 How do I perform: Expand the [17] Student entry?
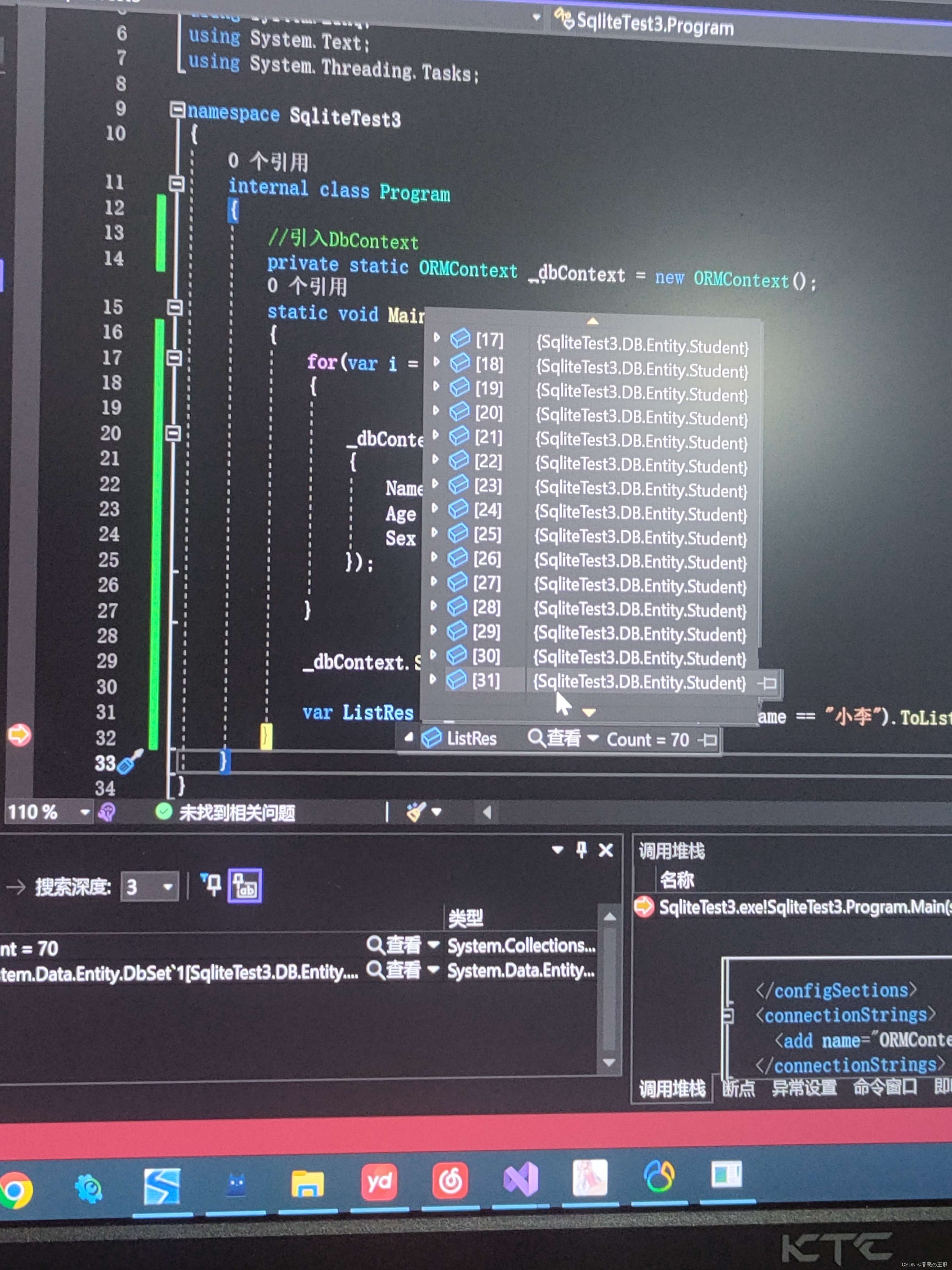pyautogui.click(x=437, y=338)
